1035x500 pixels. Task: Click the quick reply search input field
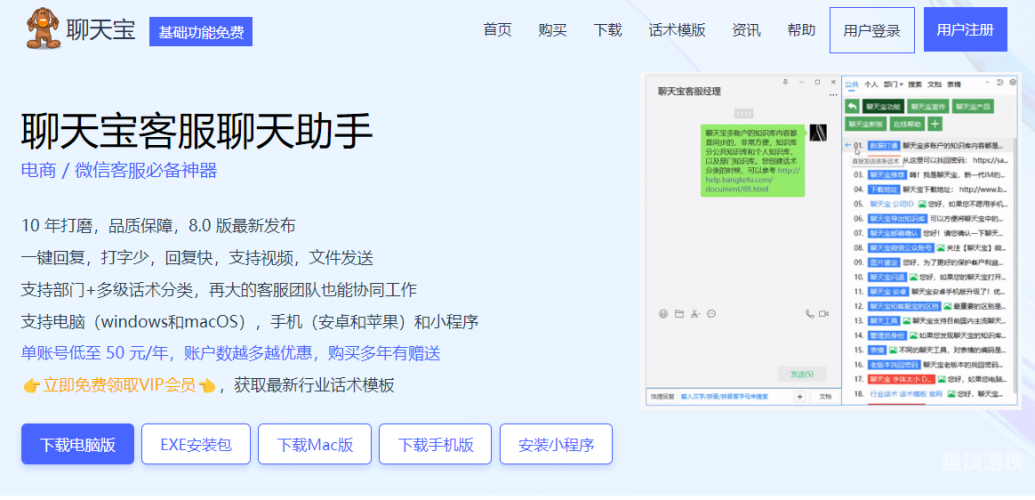point(735,396)
